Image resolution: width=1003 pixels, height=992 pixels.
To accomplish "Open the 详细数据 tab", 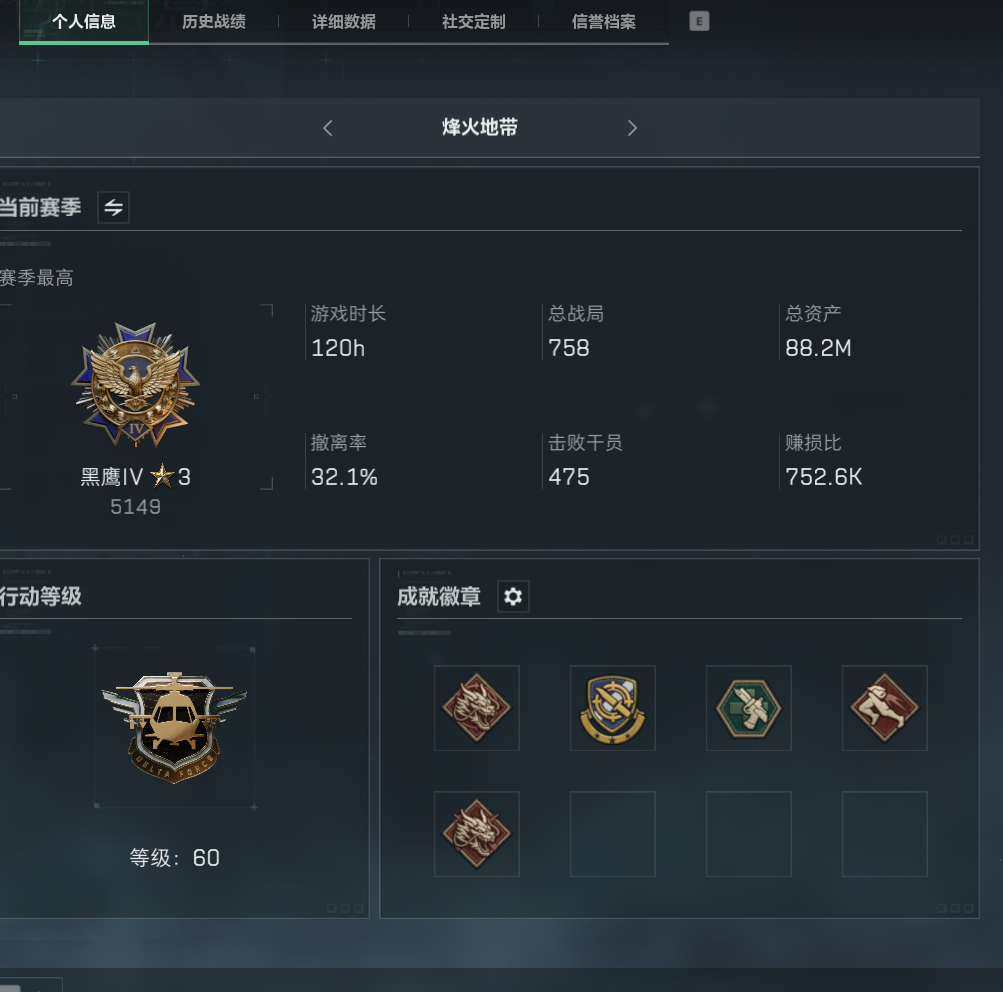I will pyautogui.click(x=344, y=22).
